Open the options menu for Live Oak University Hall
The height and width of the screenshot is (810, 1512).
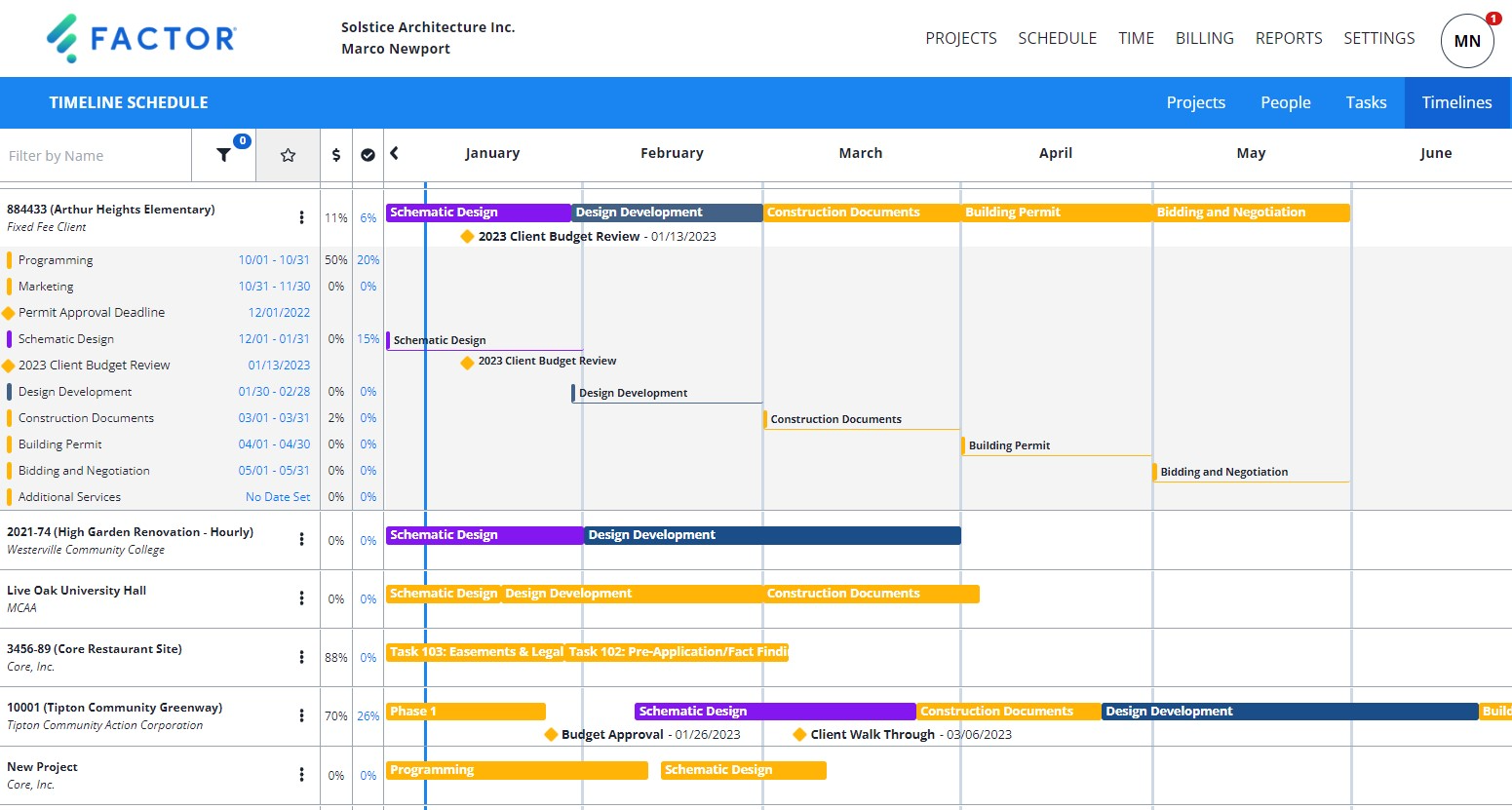click(301, 598)
